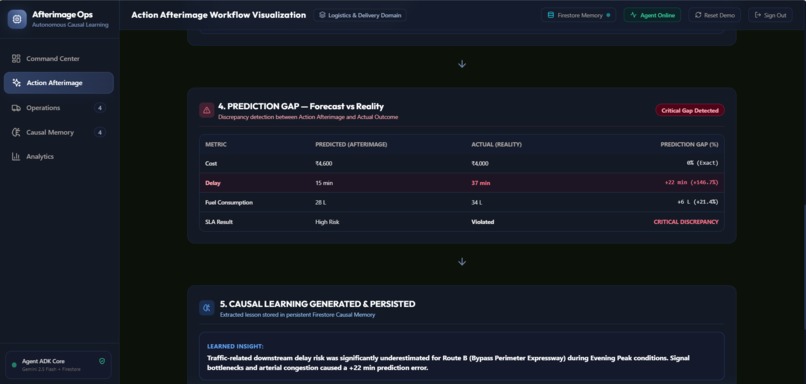Click the 34 L actual fuel value

tap(477, 203)
